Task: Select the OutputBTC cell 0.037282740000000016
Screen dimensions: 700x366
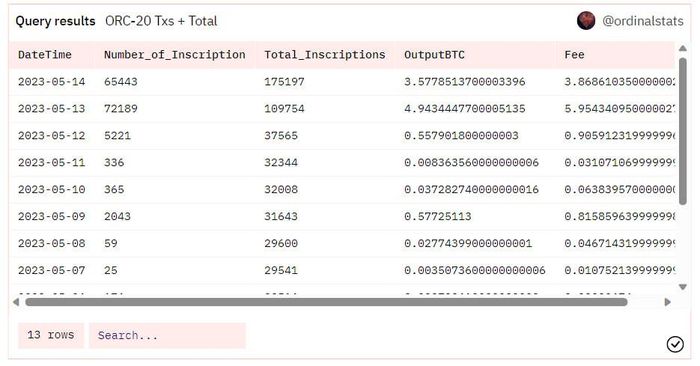Action: coord(471,189)
